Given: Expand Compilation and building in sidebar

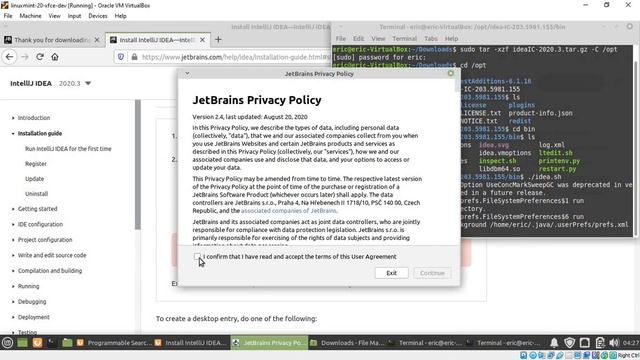Looking at the screenshot, I should pos(50,271).
